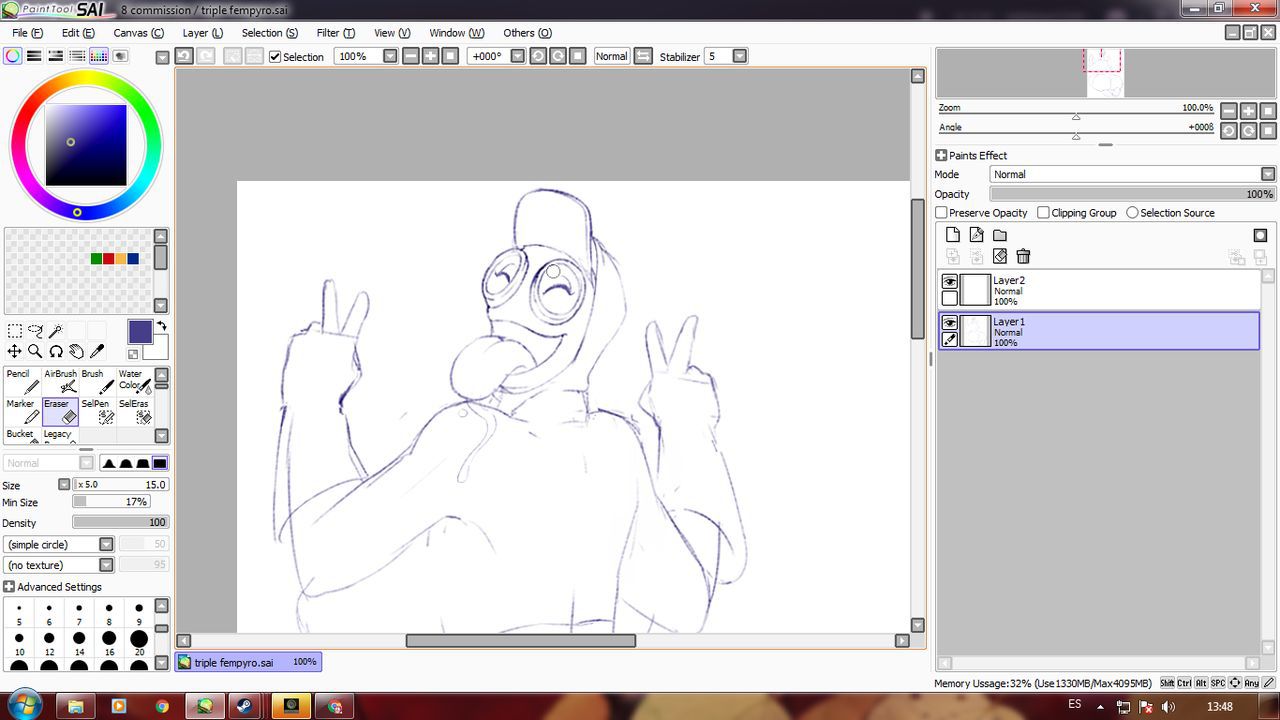1280x720 pixels.
Task: Open the layer blending Mode dropdown
Action: pyautogui.click(x=1268, y=174)
